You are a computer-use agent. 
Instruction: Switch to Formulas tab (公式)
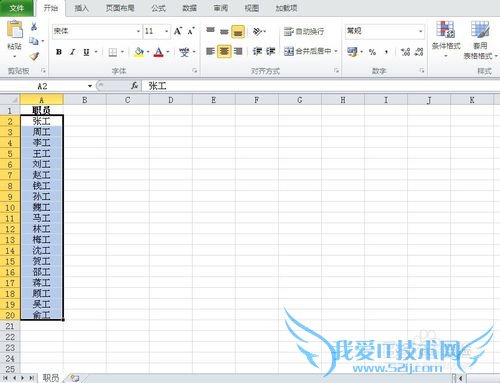point(158,8)
